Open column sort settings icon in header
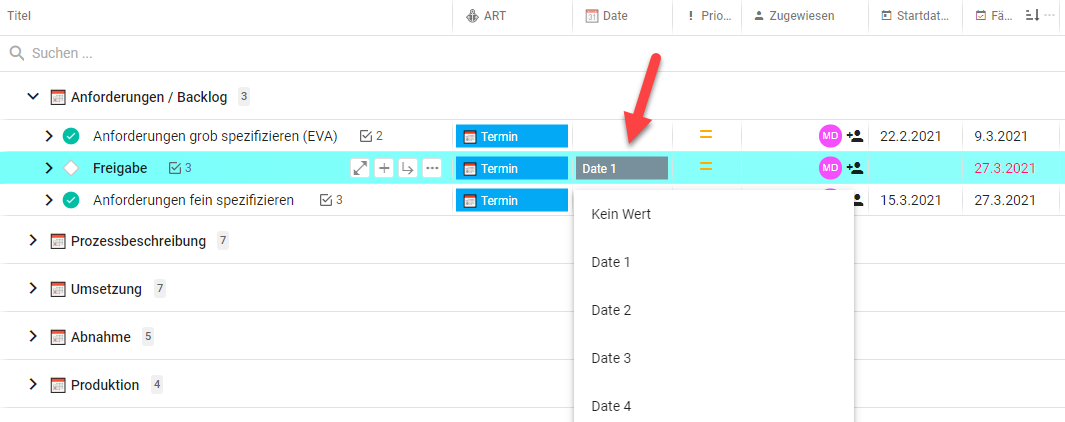Screen dimensions: 1065x422 coord(1032,16)
